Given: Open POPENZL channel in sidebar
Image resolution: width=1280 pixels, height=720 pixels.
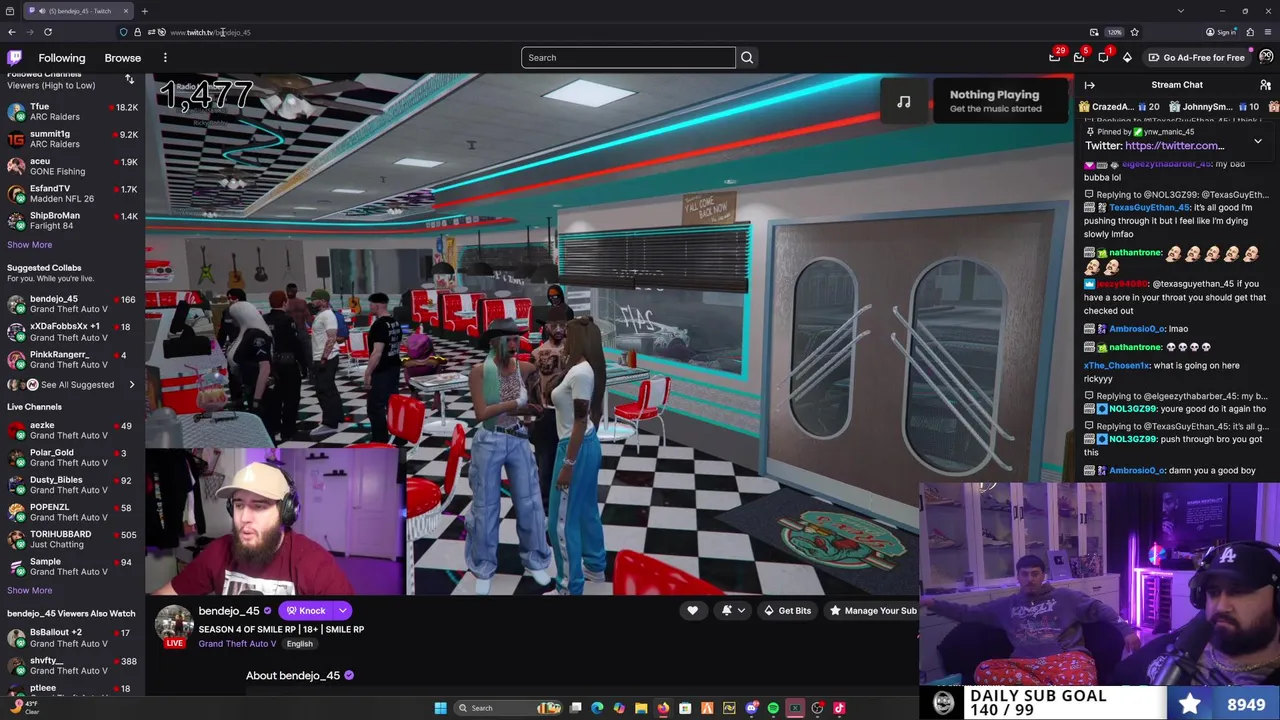Looking at the screenshot, I should click(x=72, y=512).
